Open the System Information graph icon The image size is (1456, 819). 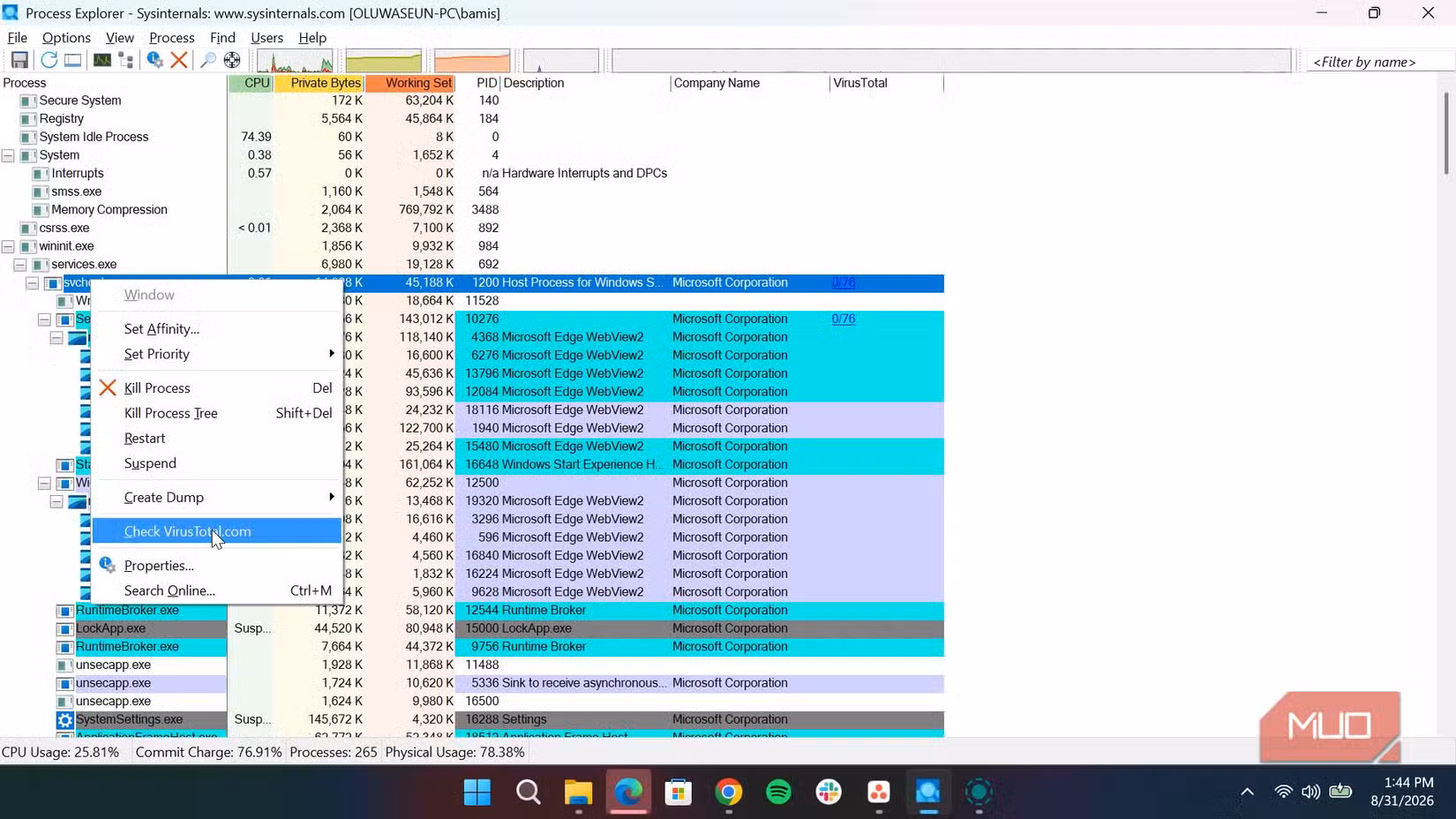pos(102,60)
